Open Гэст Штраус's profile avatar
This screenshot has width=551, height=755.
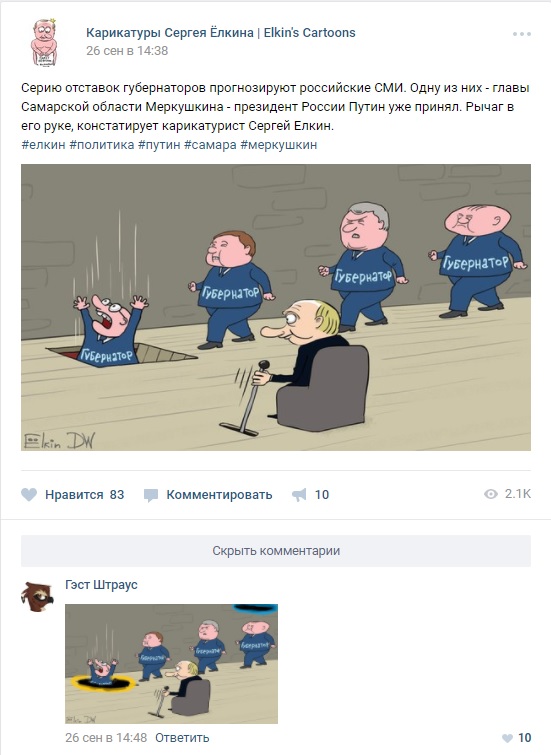tap(37, 596)
